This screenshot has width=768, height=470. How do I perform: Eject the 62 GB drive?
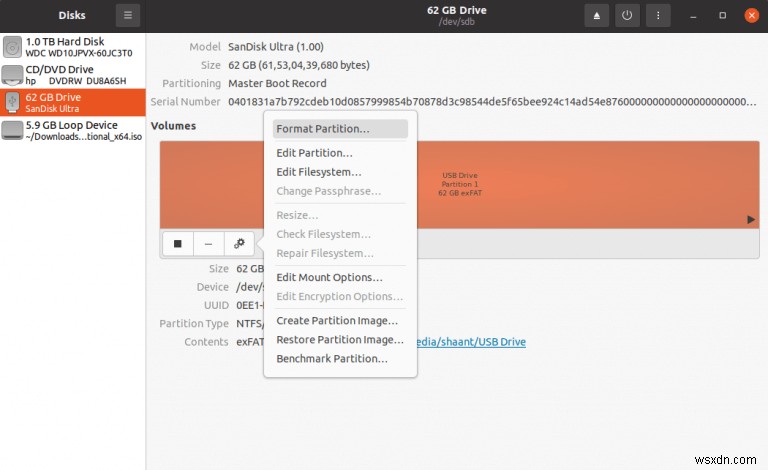[x=596, y=16]
